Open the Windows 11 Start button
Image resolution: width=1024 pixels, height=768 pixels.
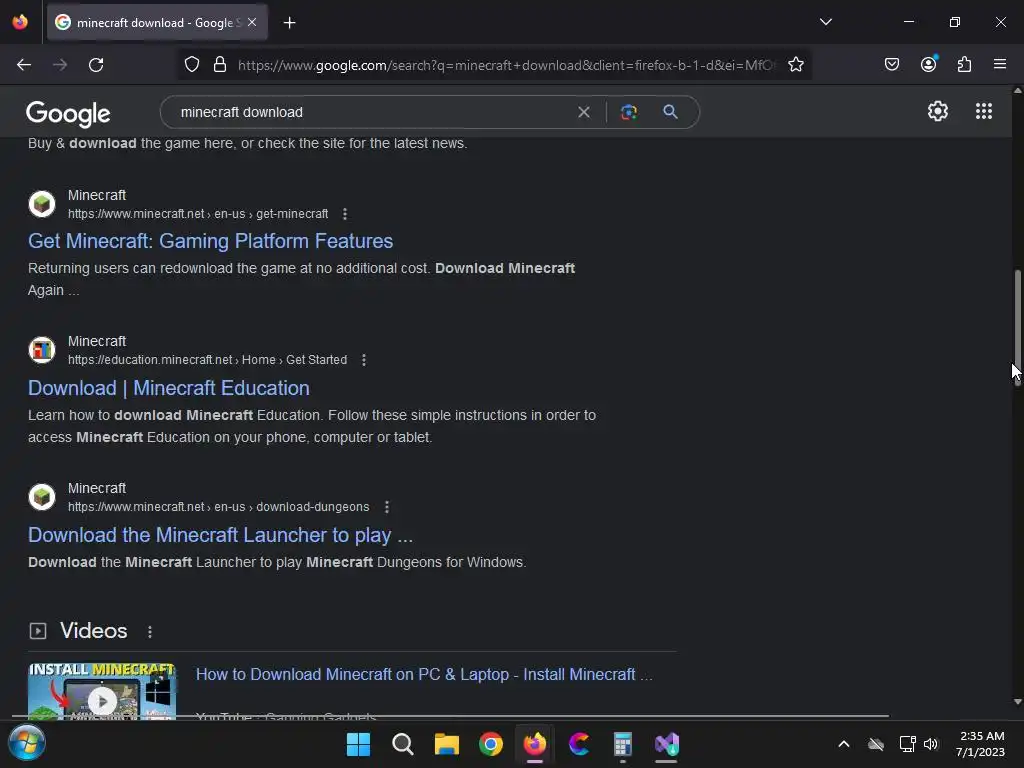(x=358, y=744)
